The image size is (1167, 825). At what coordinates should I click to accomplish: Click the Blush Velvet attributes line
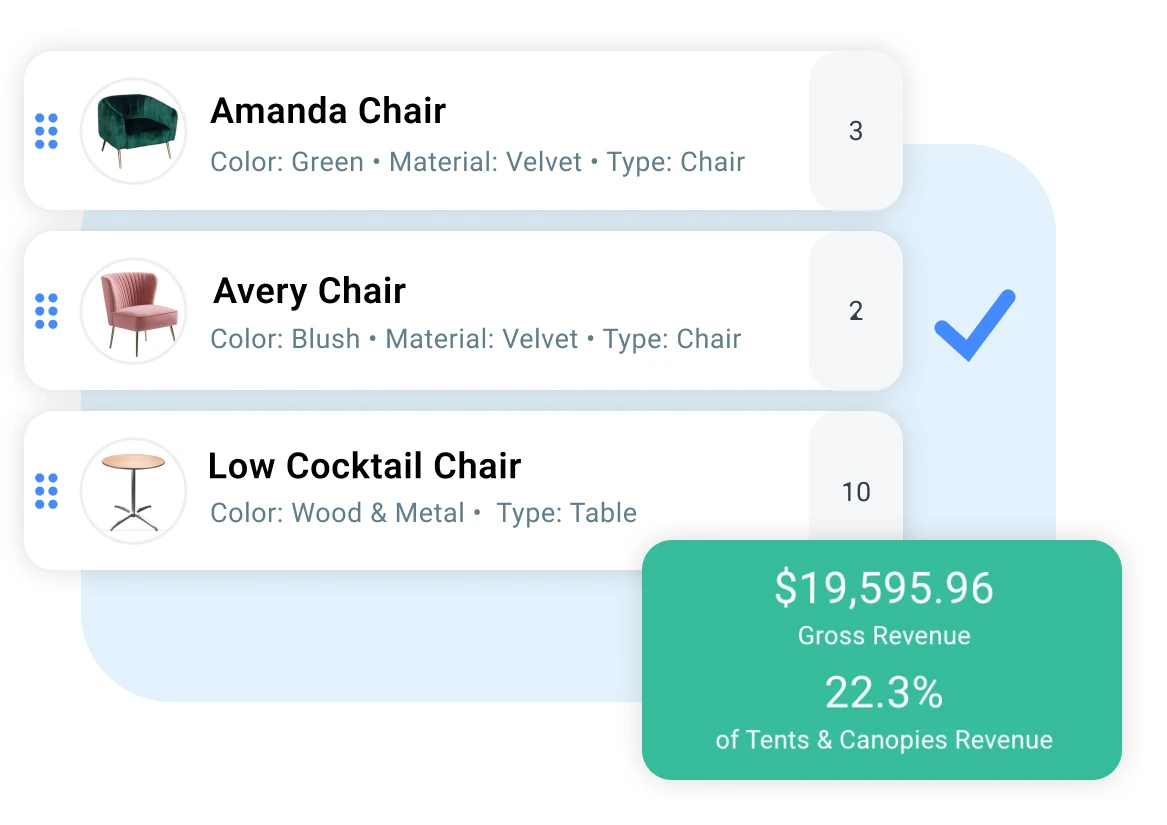(475, 339)
